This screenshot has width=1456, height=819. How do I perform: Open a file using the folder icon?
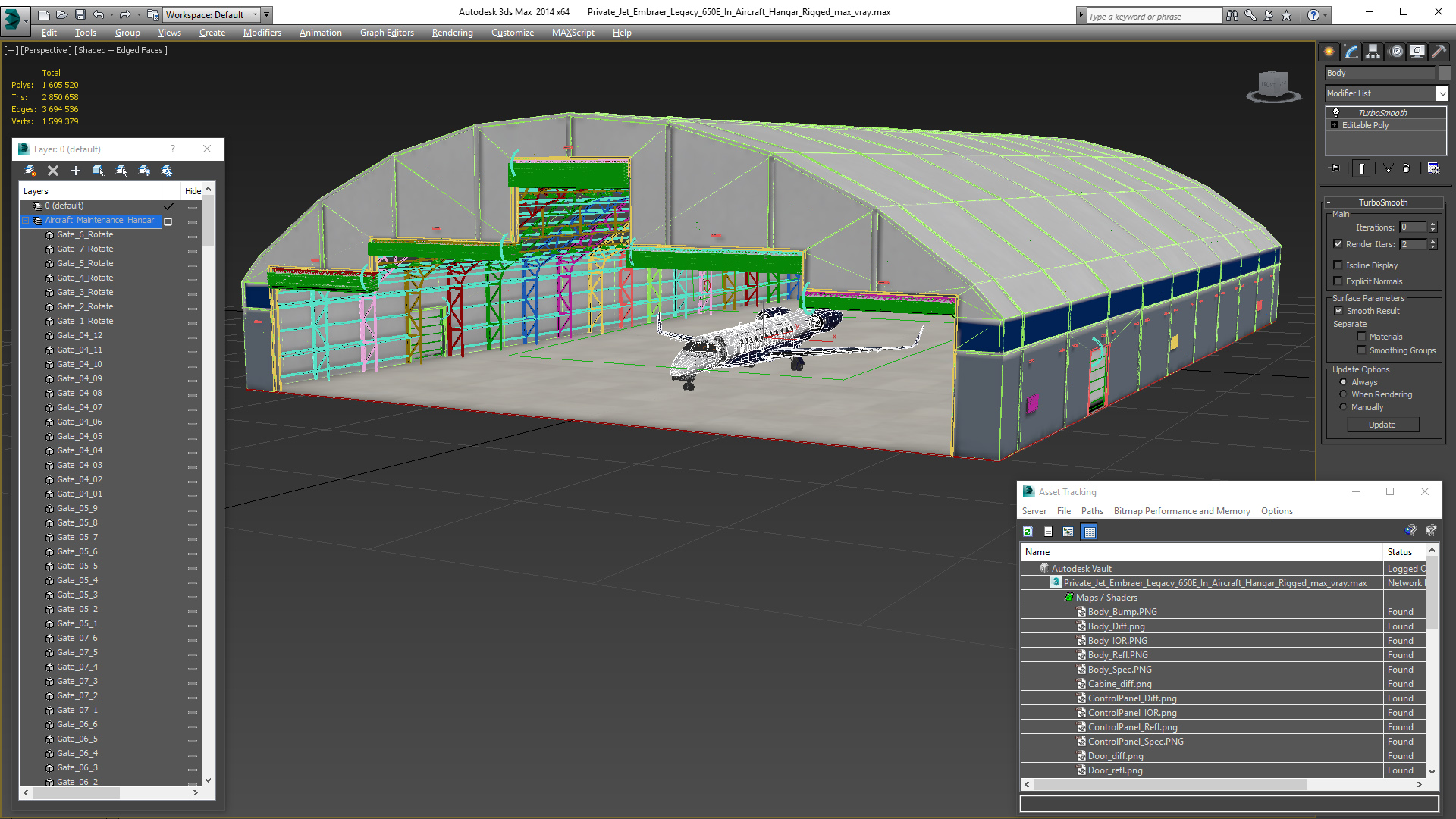coord(61,14)
